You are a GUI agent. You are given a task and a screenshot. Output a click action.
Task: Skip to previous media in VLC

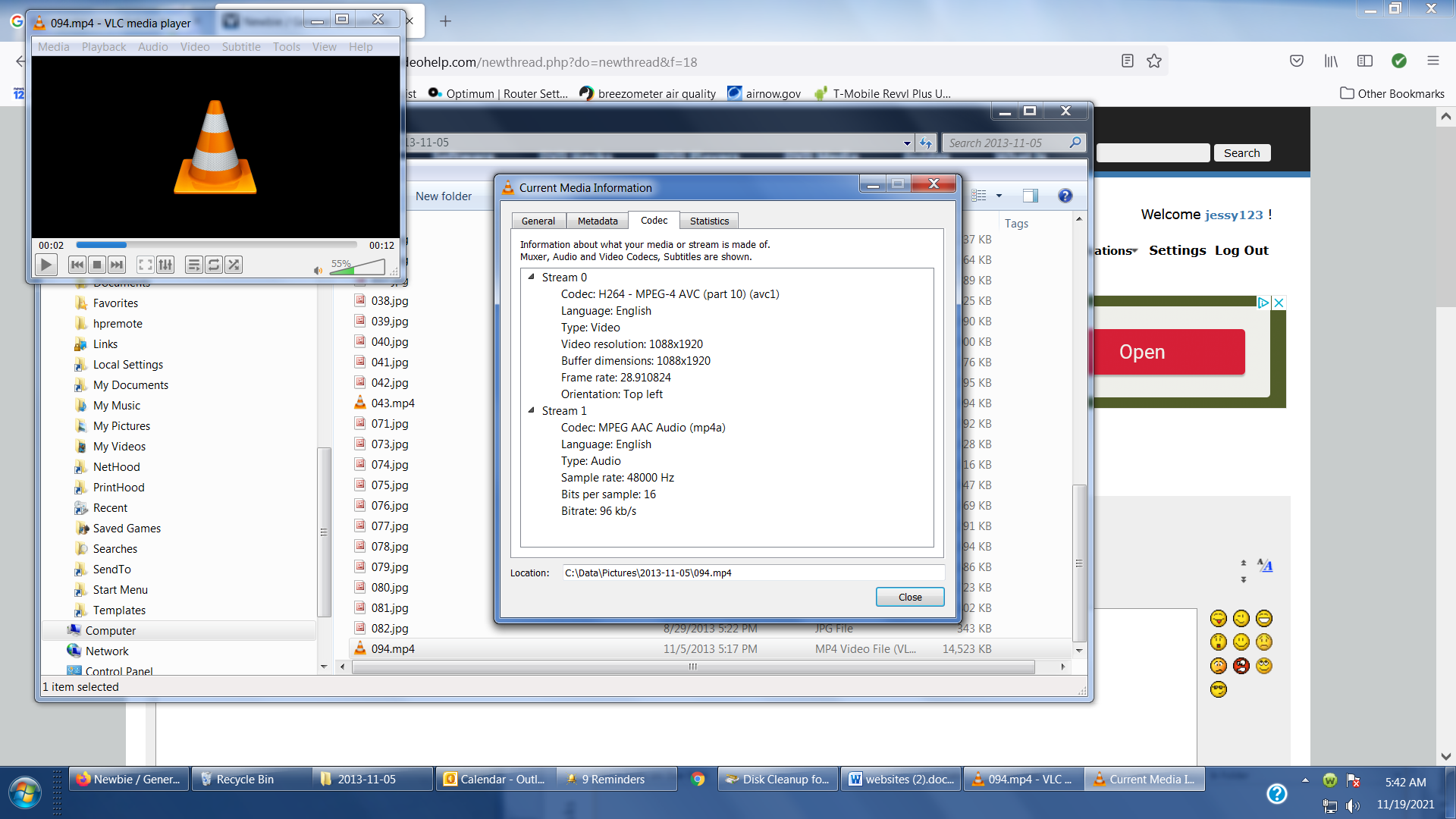(77, 265)
